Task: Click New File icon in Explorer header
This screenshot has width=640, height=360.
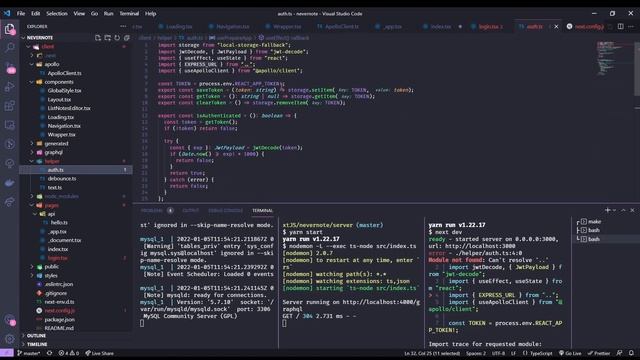Action: point(98,38)
